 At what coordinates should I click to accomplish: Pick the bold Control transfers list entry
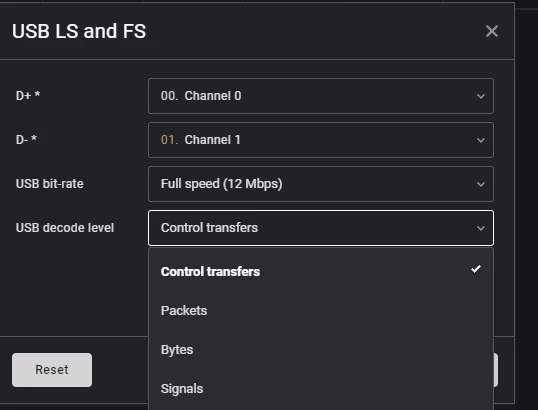coord(321,271)
